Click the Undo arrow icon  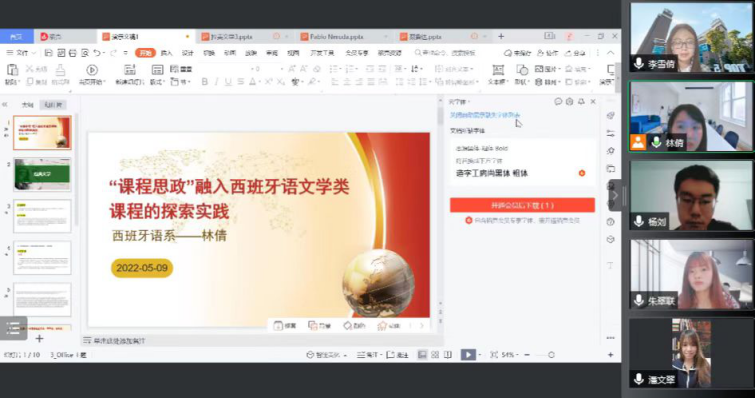(97, 53)
